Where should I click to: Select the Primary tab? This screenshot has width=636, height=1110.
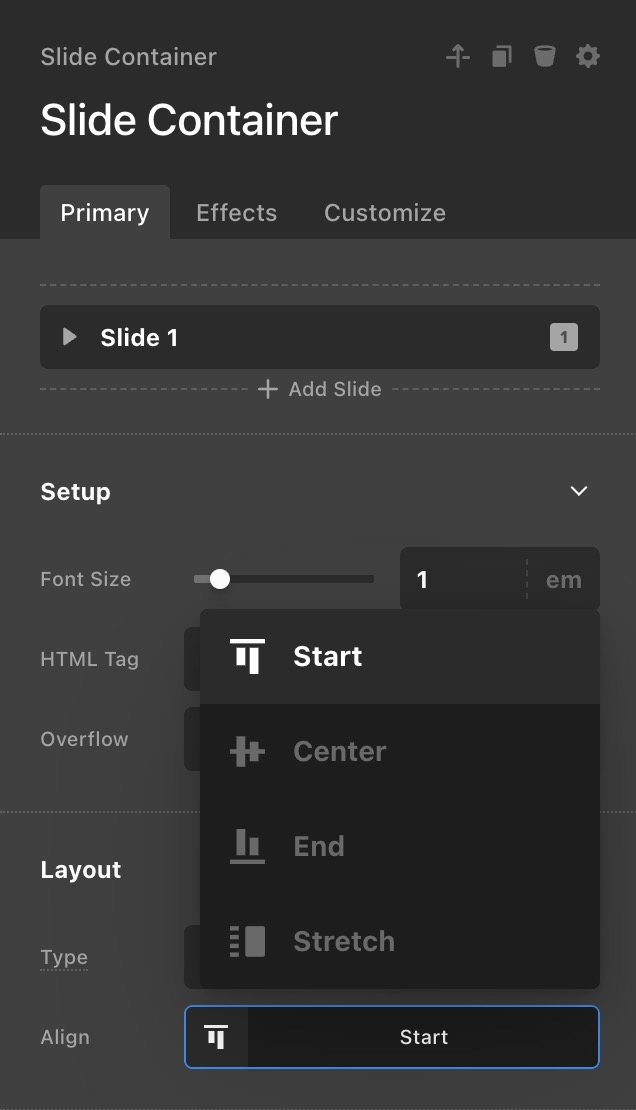tap(105, 213)
